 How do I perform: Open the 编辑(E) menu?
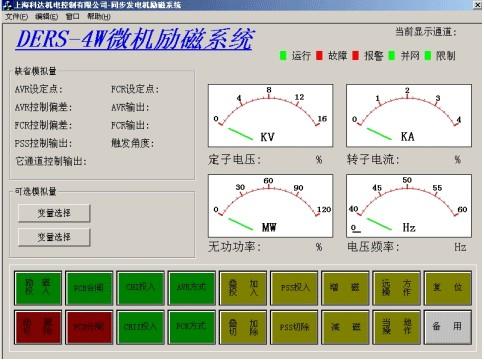pos(46,17)
